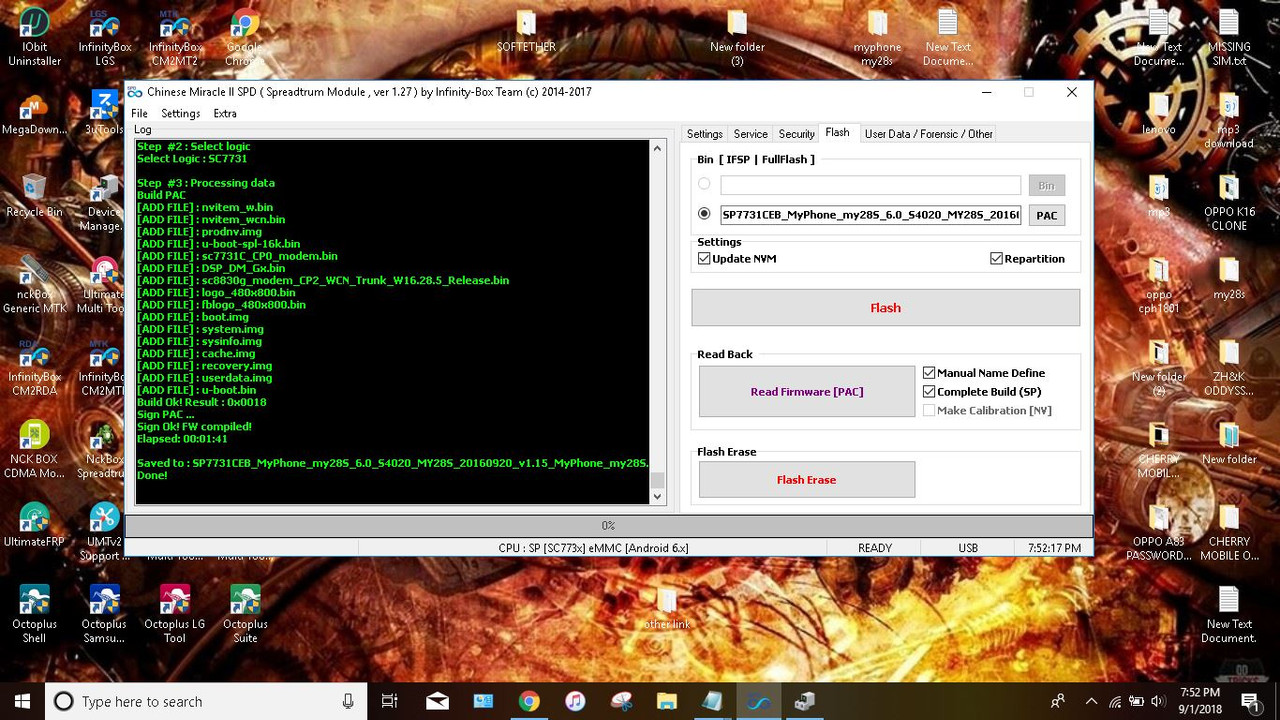The height and width of the screenshot is (720, 1280).
Task: Open ZH&K ODDYSS... desktop folder
Action: 1229,368
